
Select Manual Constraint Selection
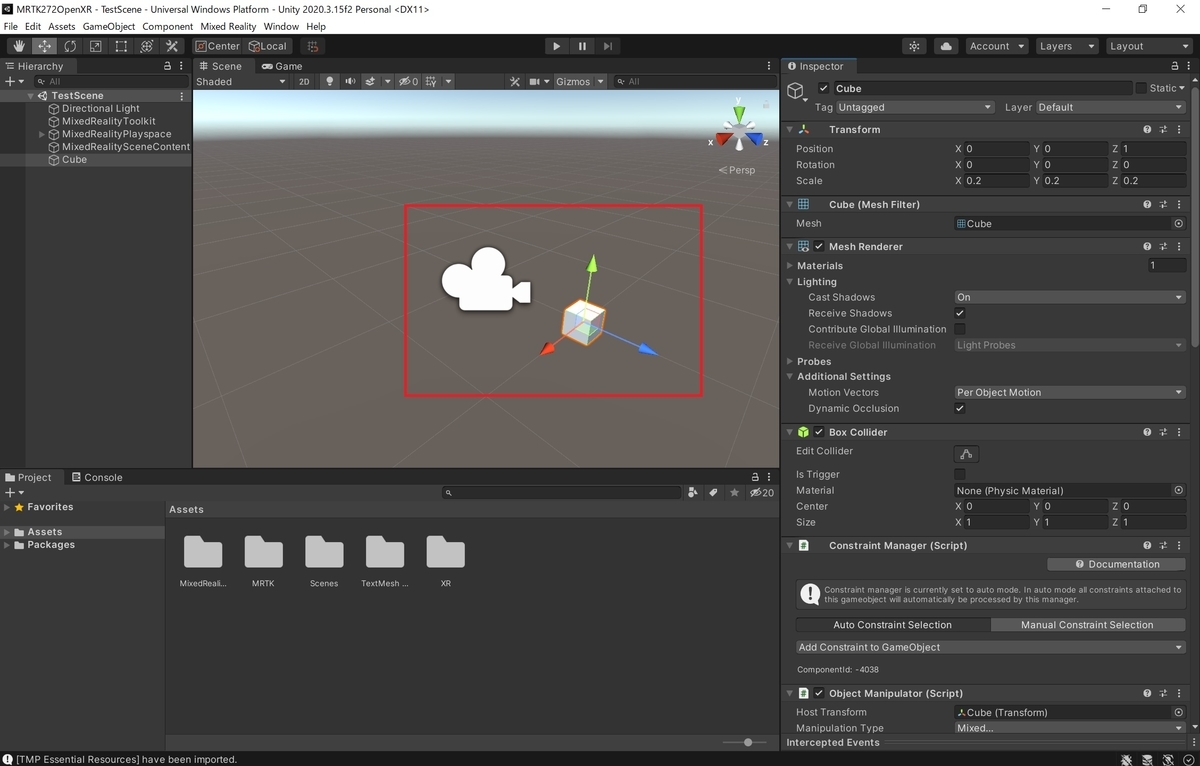1087,625
